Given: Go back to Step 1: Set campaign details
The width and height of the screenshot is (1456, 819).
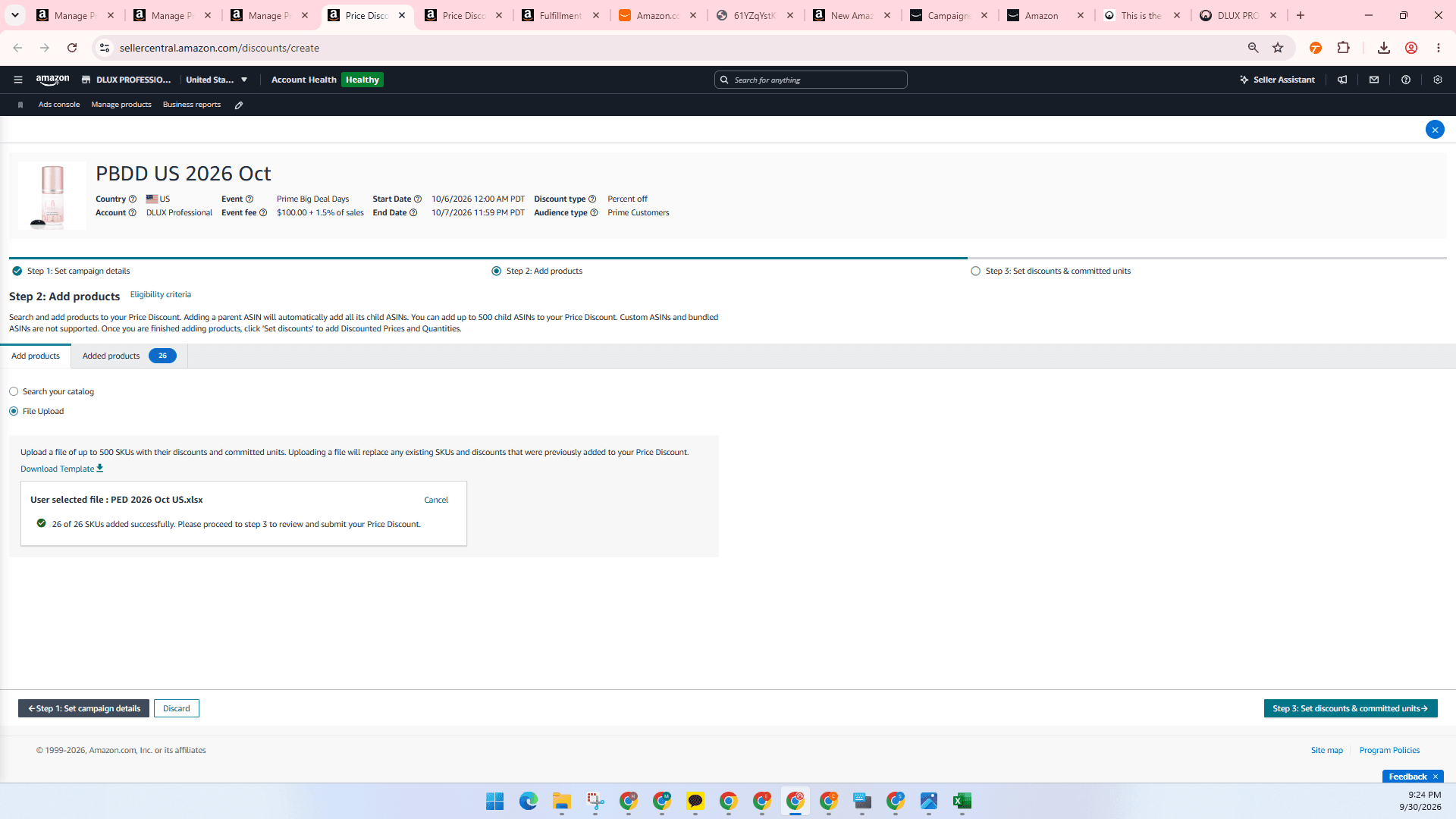Looking at the screenshot, I should [x=83, y=708].
